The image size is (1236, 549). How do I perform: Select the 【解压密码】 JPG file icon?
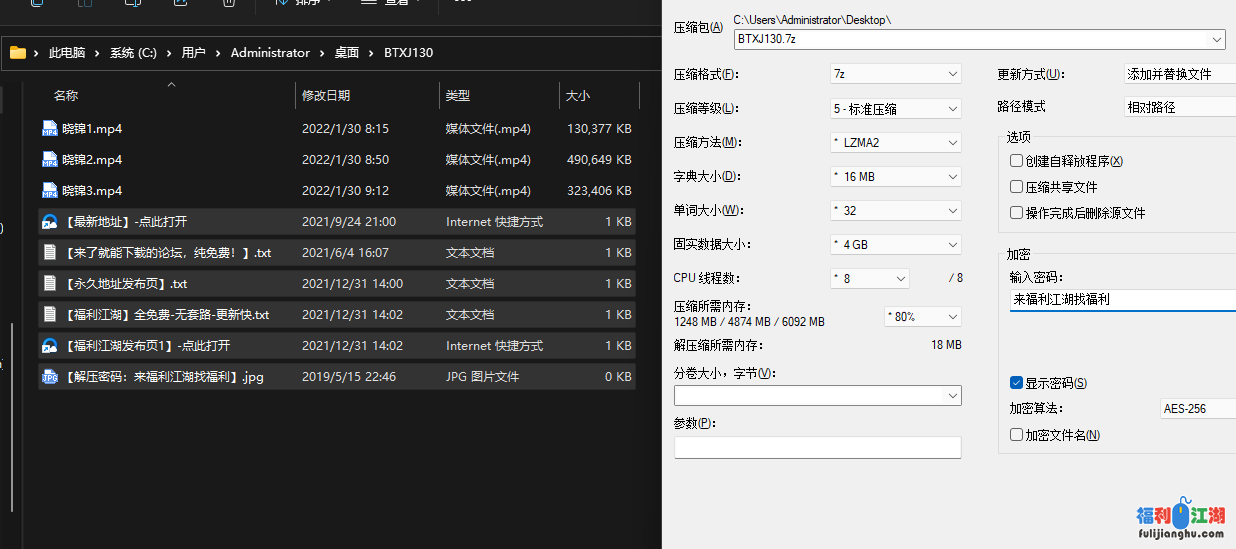[x=50, y=377]
